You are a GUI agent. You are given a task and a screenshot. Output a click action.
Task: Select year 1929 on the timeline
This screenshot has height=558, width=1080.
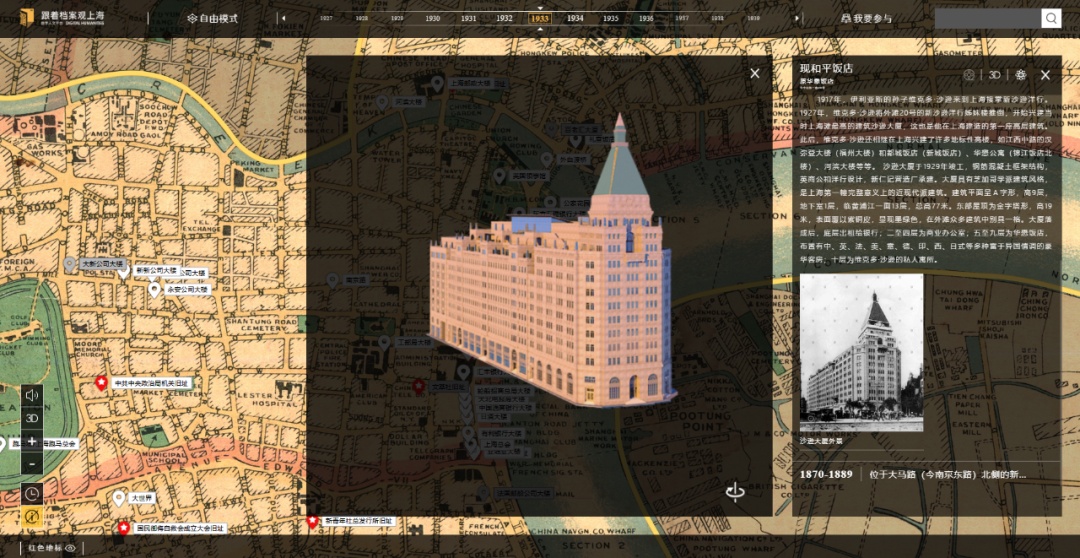(x=397, y=19)
